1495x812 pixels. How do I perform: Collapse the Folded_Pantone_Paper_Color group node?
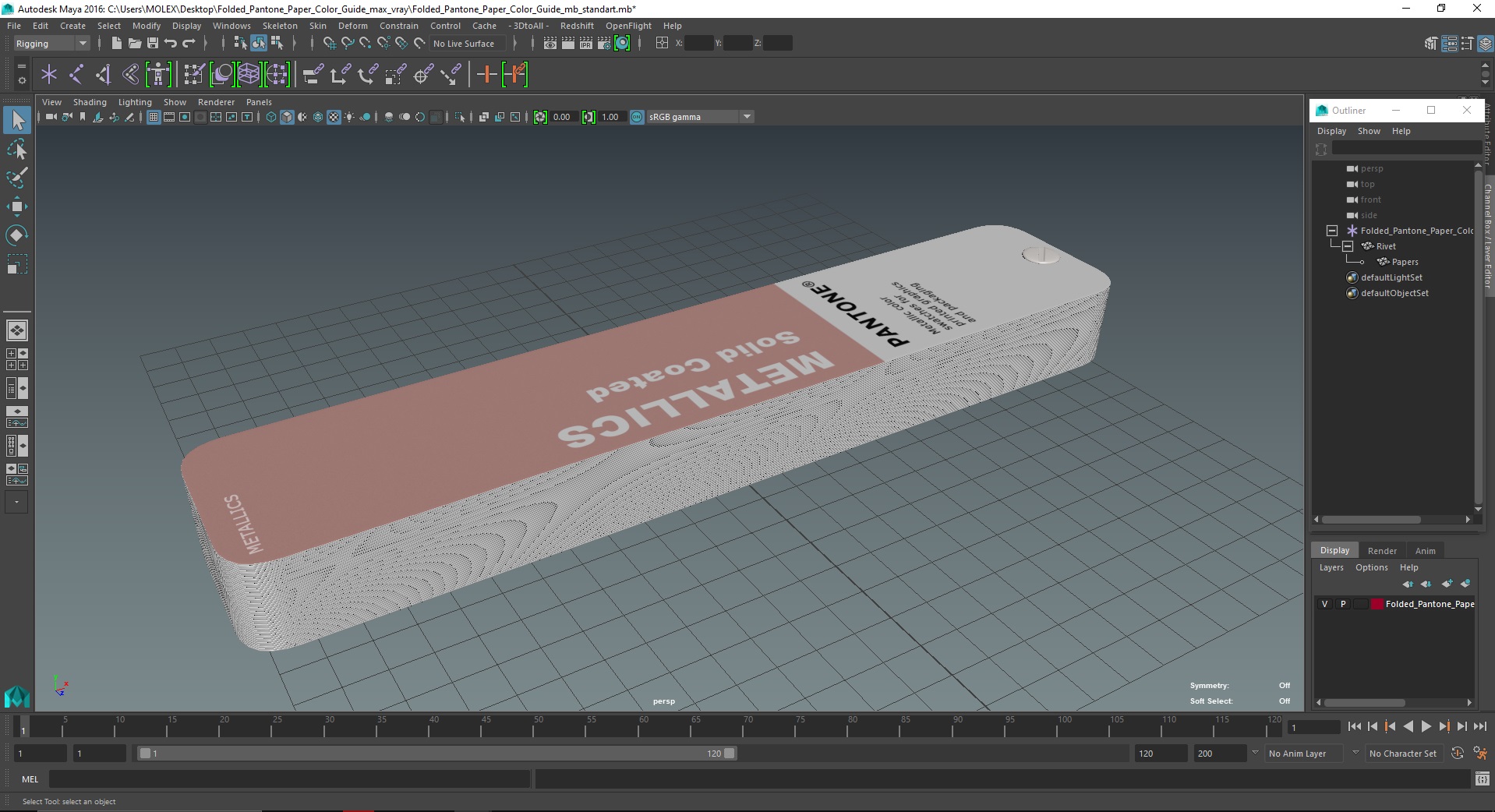(1332, 231)
